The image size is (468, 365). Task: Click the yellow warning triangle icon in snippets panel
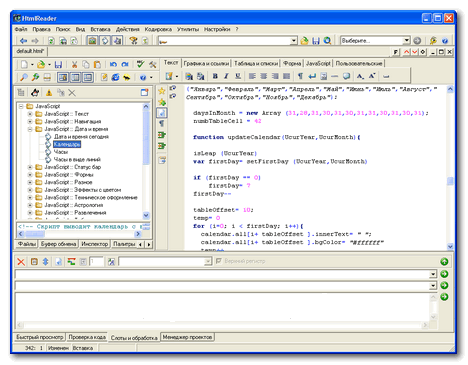[x=49, y=93]
